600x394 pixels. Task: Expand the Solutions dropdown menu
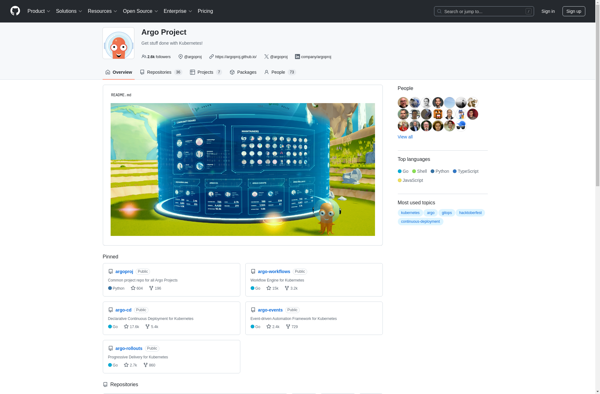click(x=69, y=11)
